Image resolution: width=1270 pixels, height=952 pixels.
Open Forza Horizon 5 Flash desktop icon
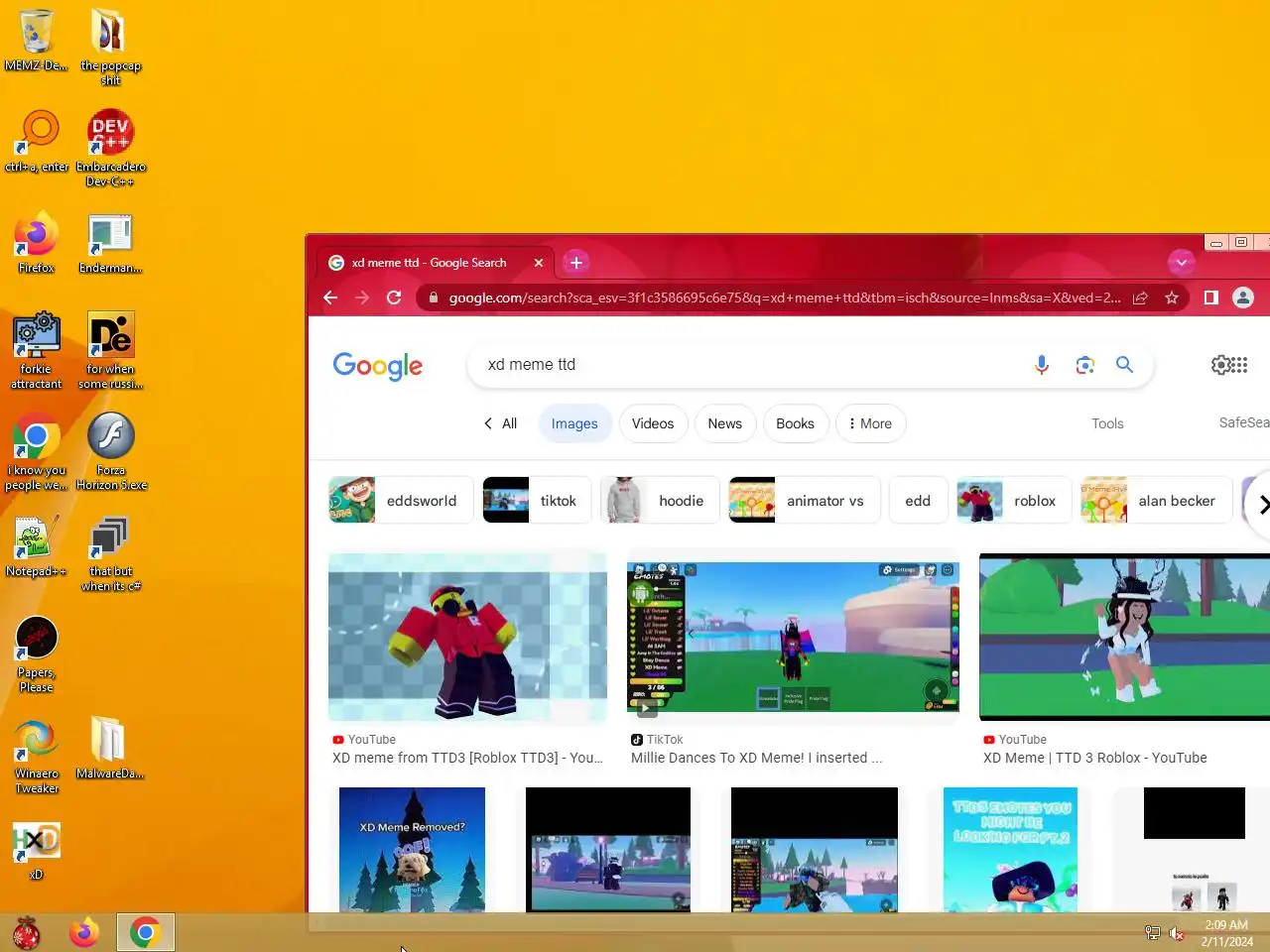pyautogui.click(x=110, y=451)
